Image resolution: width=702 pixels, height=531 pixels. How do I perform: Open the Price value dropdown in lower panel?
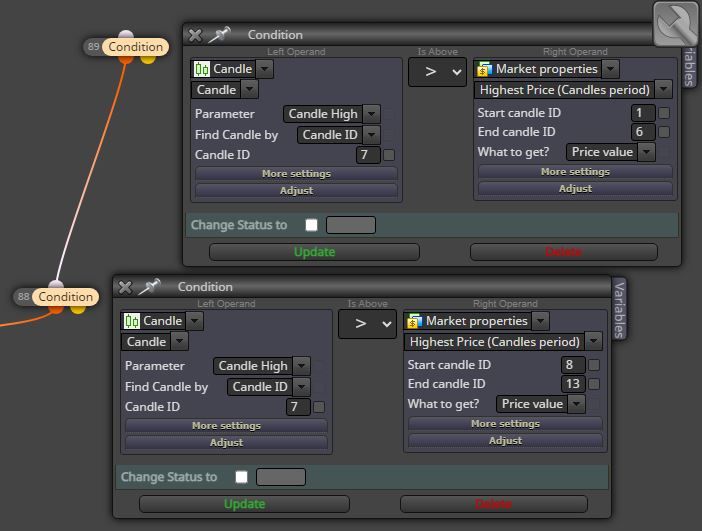click(x=576, y=404)
